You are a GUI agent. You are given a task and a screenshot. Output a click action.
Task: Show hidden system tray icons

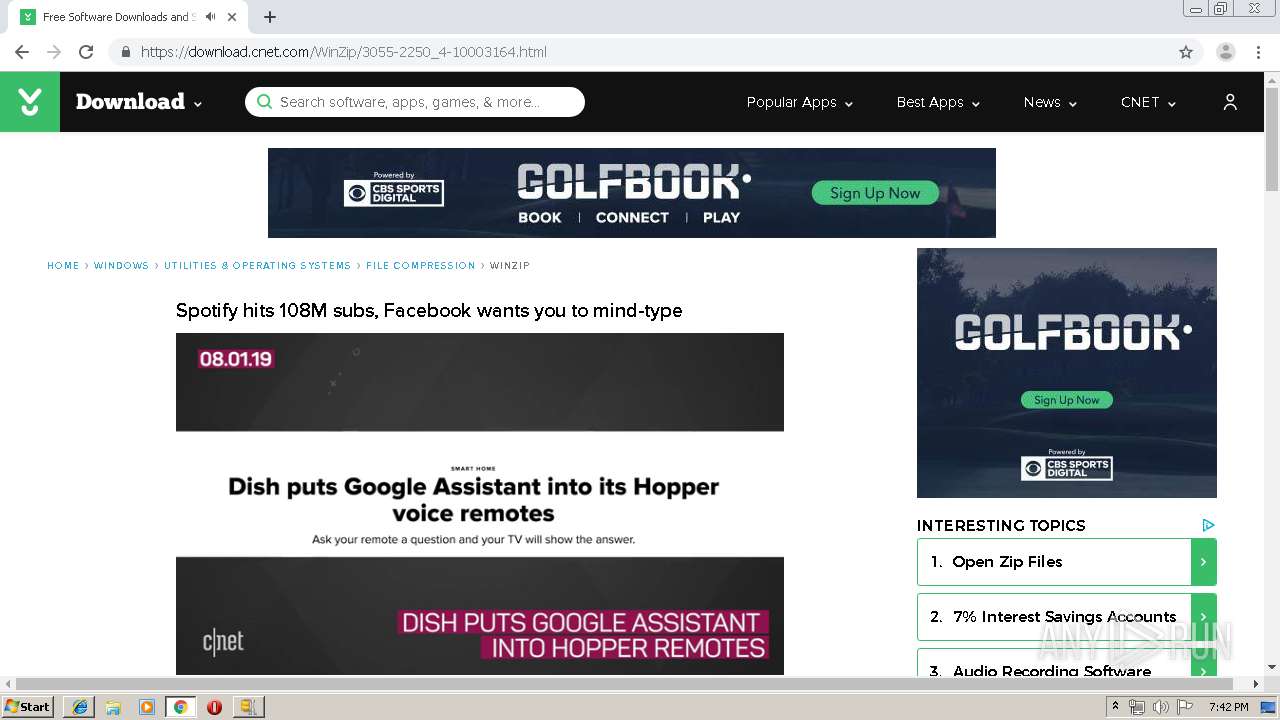coord(1115,707)
